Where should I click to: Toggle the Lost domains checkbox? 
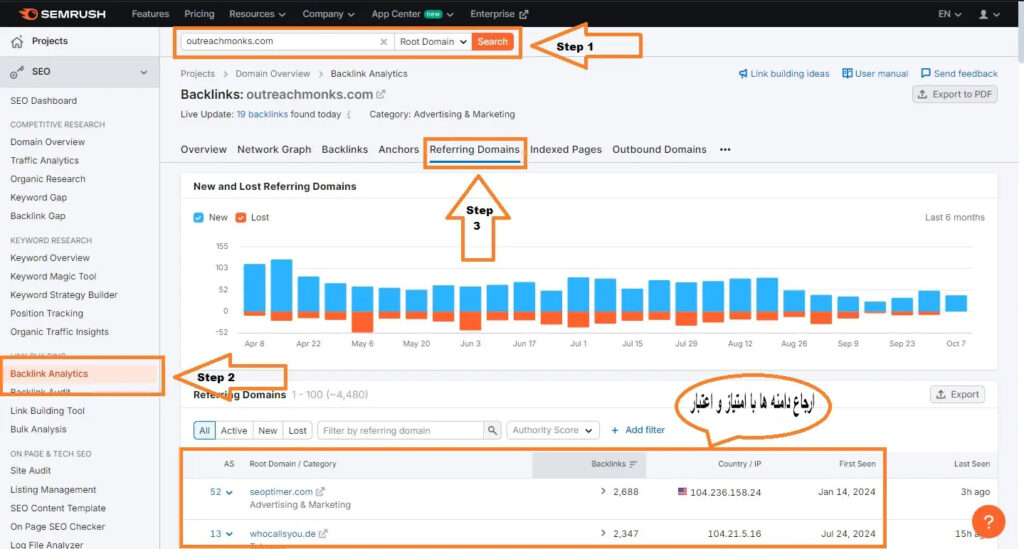pos(240,217)
